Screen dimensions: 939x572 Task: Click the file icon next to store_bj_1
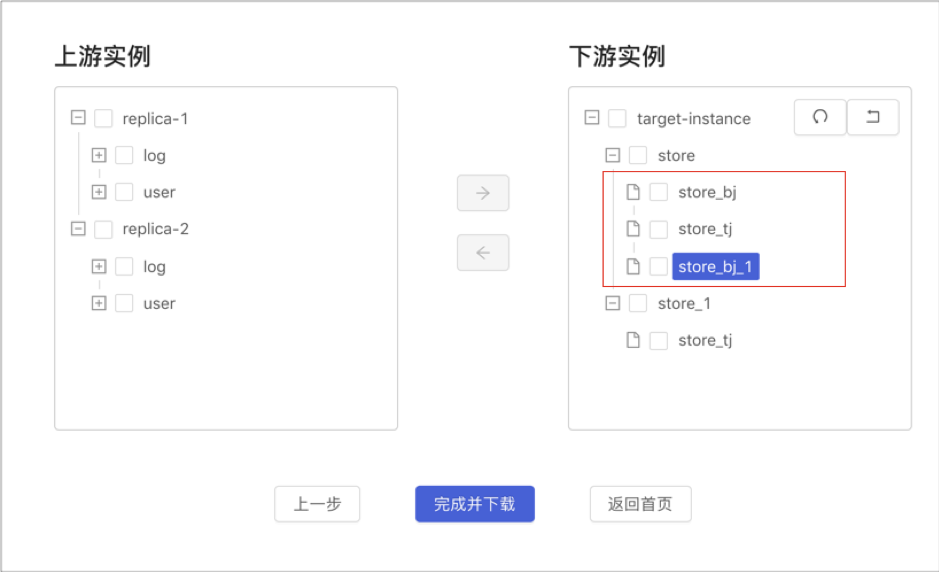[x=633, y=267]
